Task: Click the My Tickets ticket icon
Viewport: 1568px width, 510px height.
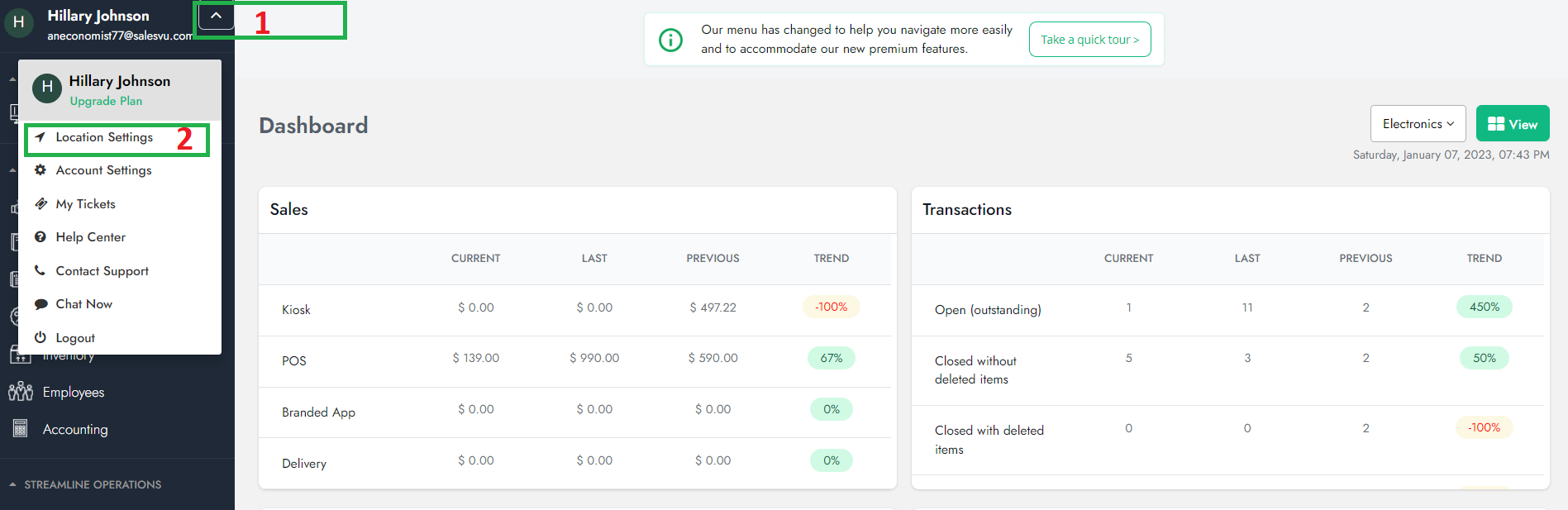Action: tap(40, 203)
